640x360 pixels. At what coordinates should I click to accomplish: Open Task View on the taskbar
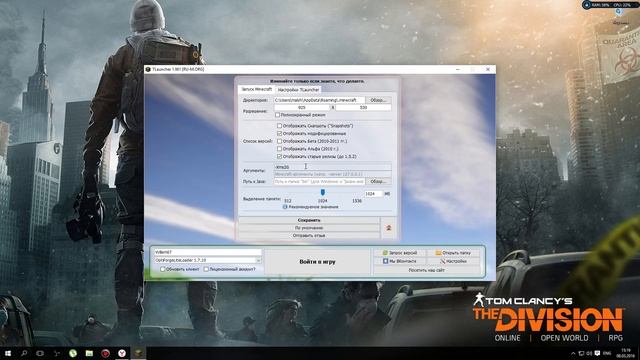pyautogui.click(x=40, y=353)
